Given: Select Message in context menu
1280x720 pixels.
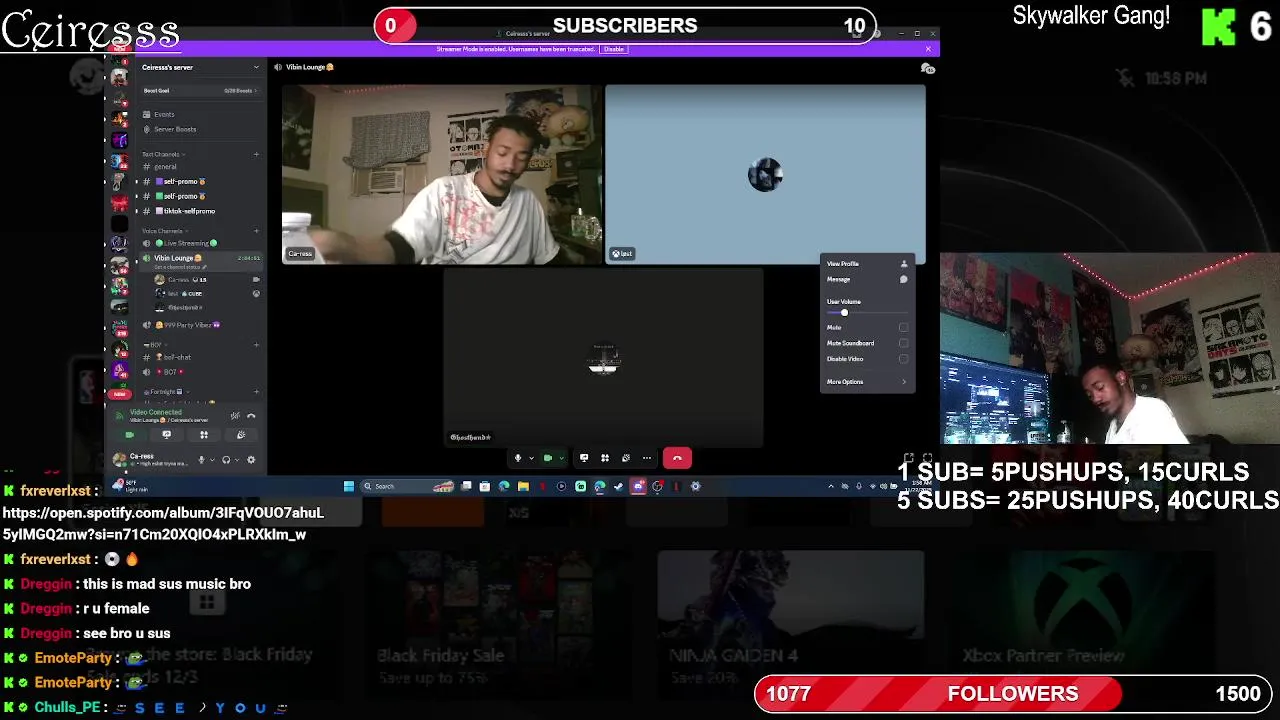Looking at the screenshot, I should point(867,280).
